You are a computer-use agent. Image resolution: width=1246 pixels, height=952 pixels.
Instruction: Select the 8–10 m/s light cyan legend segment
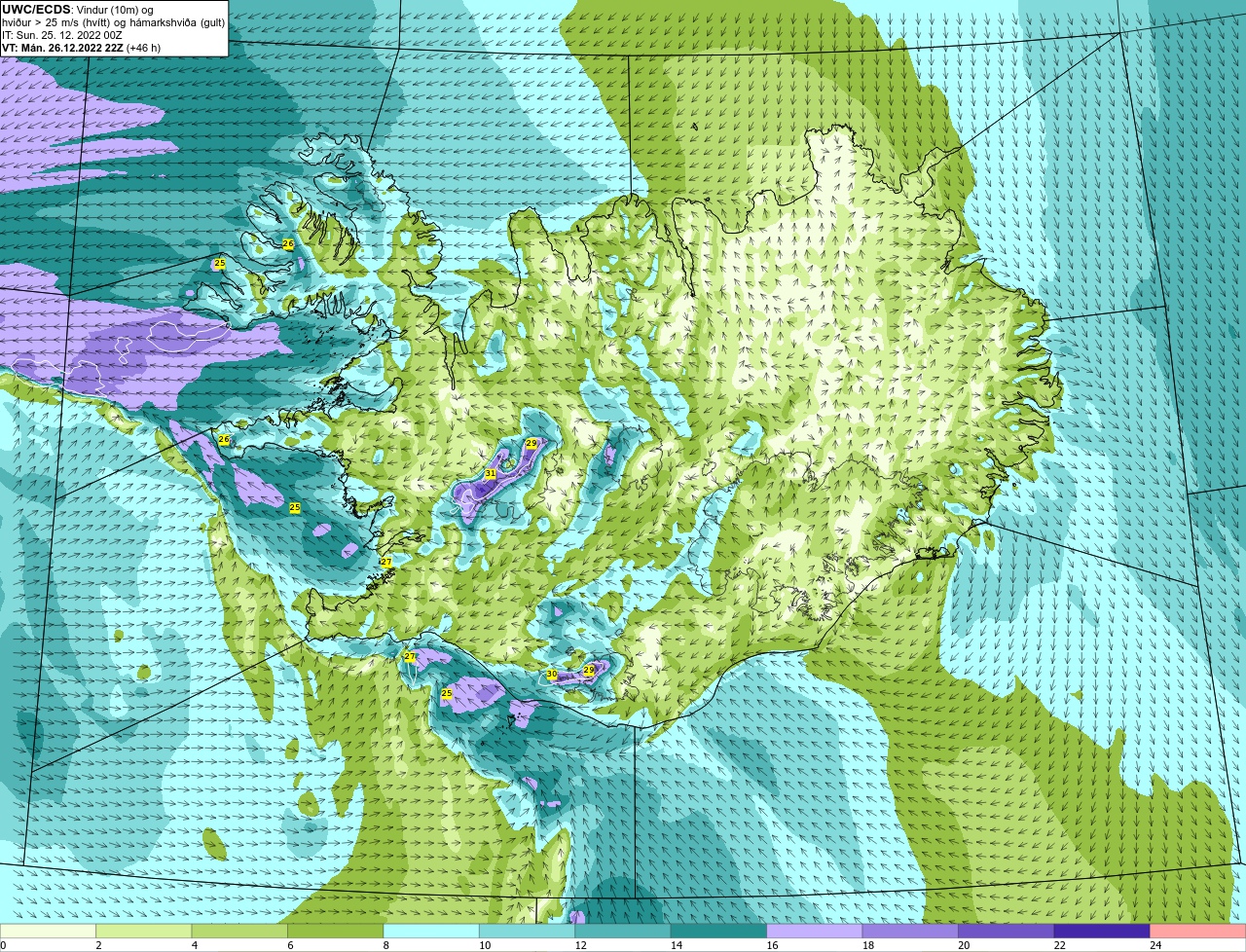432,931
